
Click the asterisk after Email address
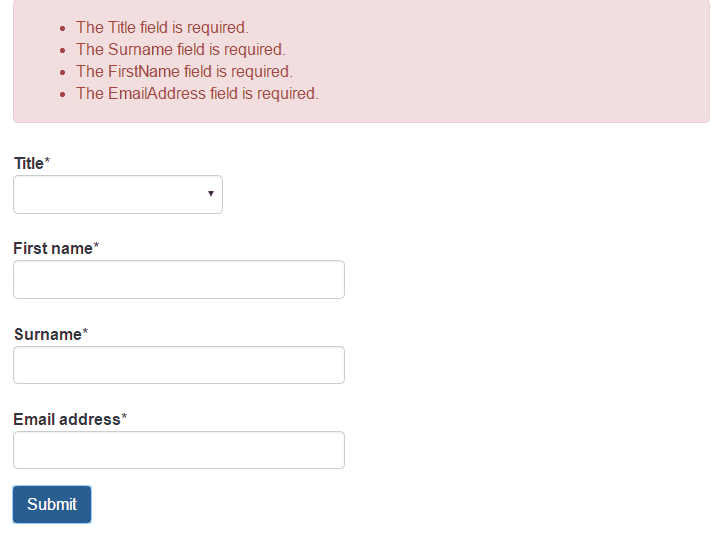(124, 418)
